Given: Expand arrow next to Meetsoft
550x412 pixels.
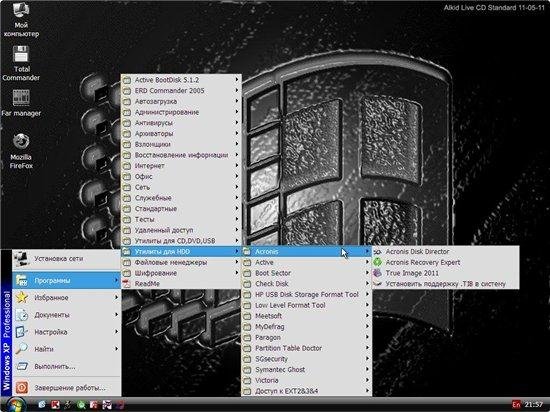Looking at the screenshot, I should 367,316.
